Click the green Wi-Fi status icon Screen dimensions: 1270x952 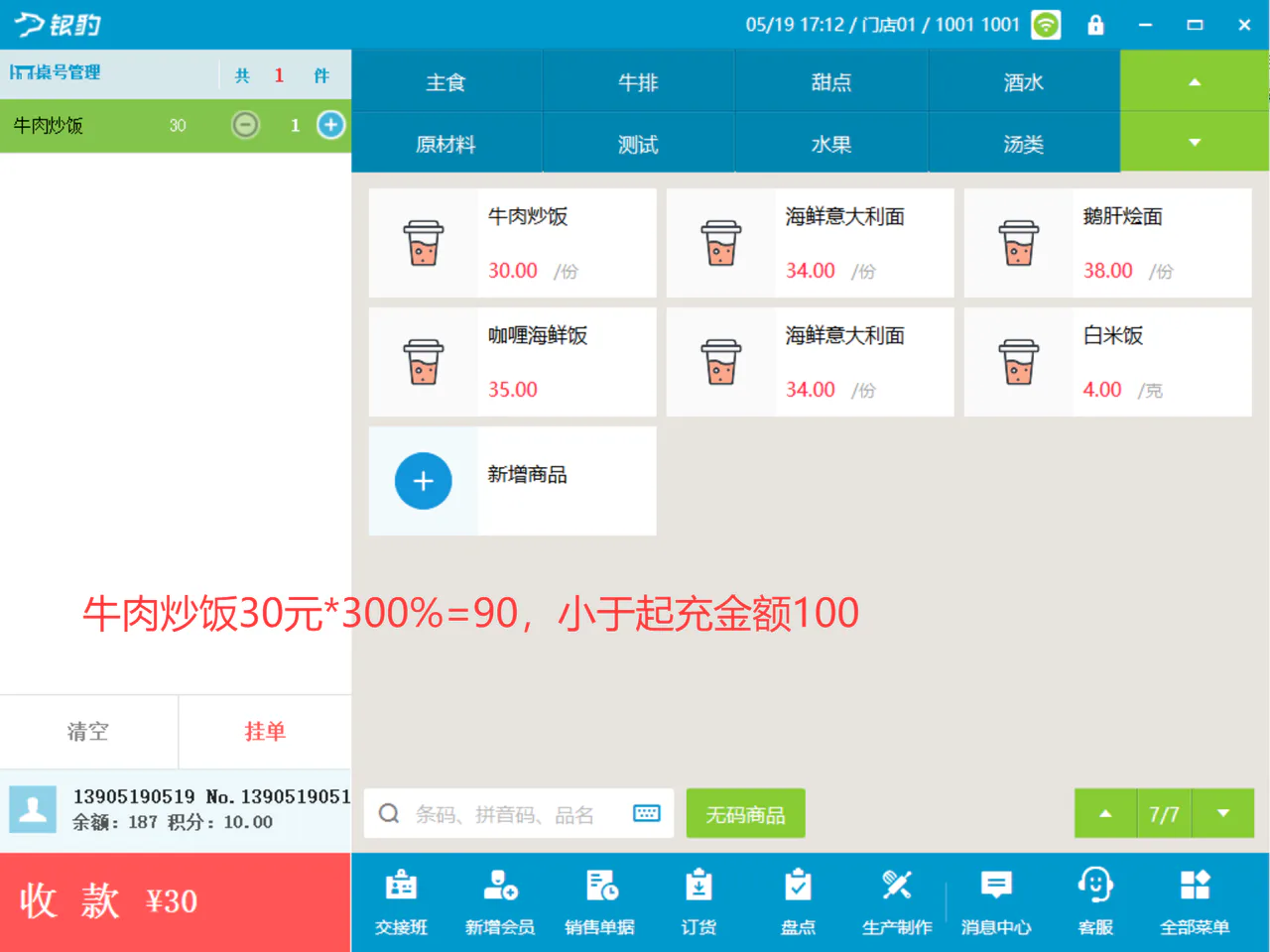[1046, 25]
